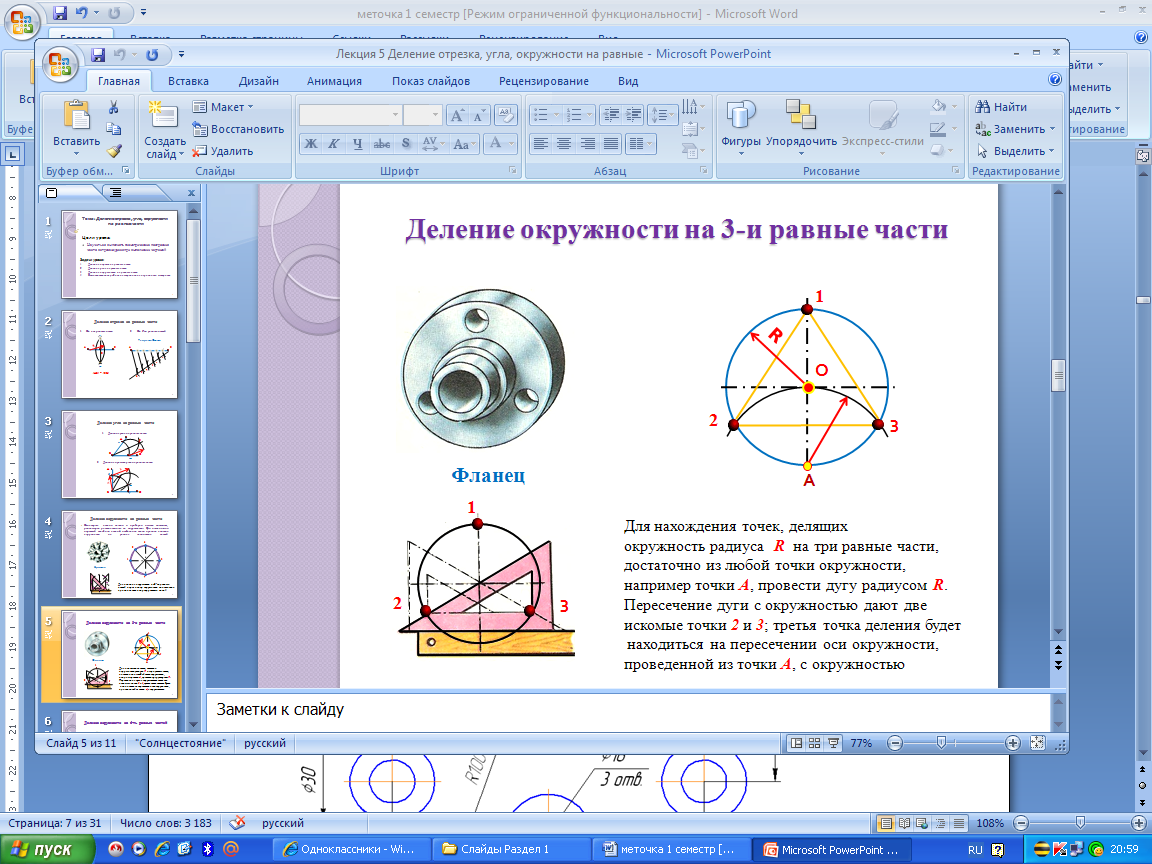Select slide 2 thumbnail
The width and height of the screenshot is (1152, 864).
pos(120,354)
